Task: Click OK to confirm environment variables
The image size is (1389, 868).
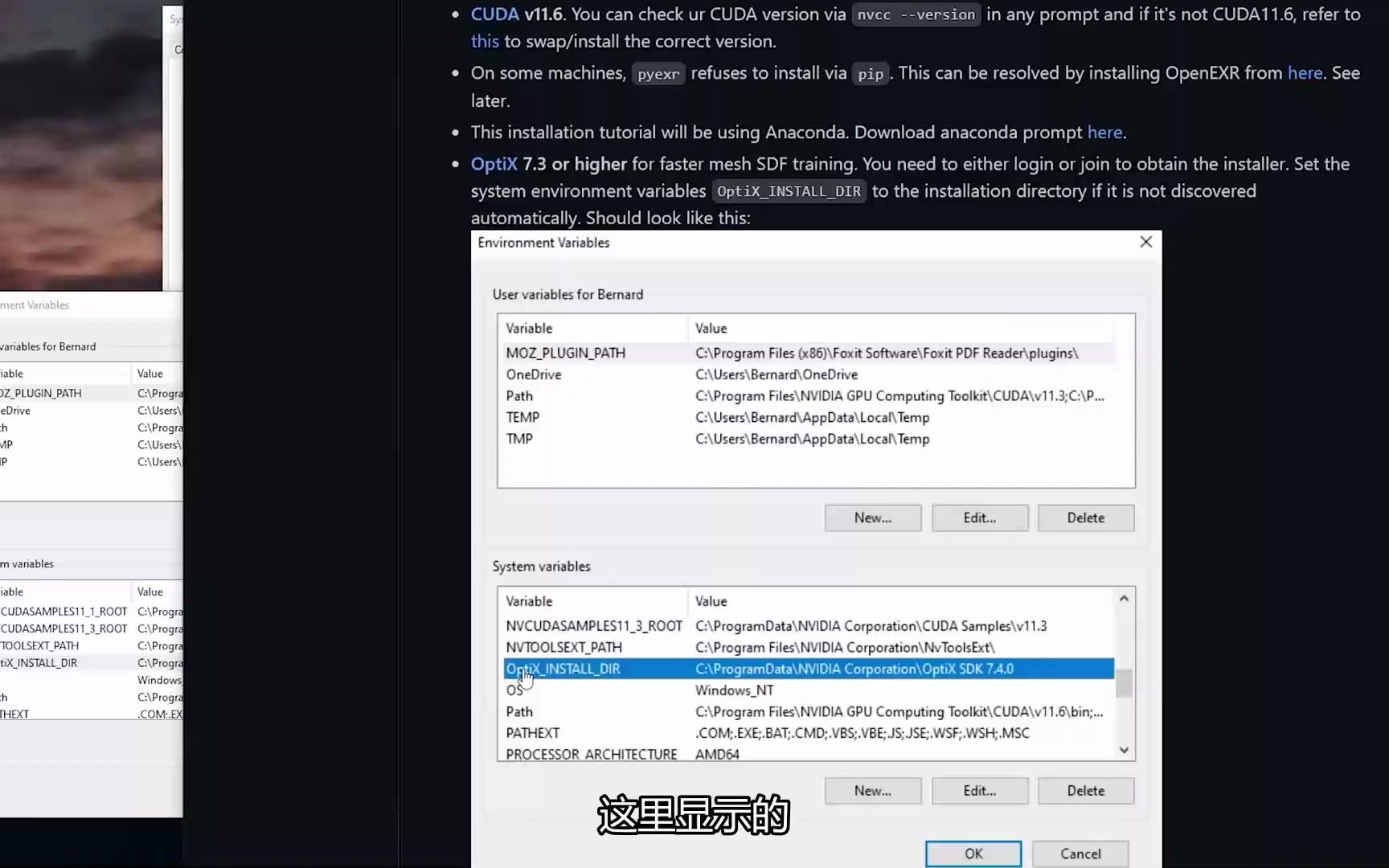Action: [973, 854]
